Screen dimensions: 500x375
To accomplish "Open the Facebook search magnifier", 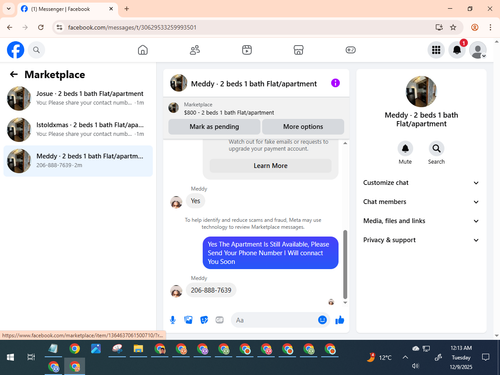I will (x=36, y=50).
